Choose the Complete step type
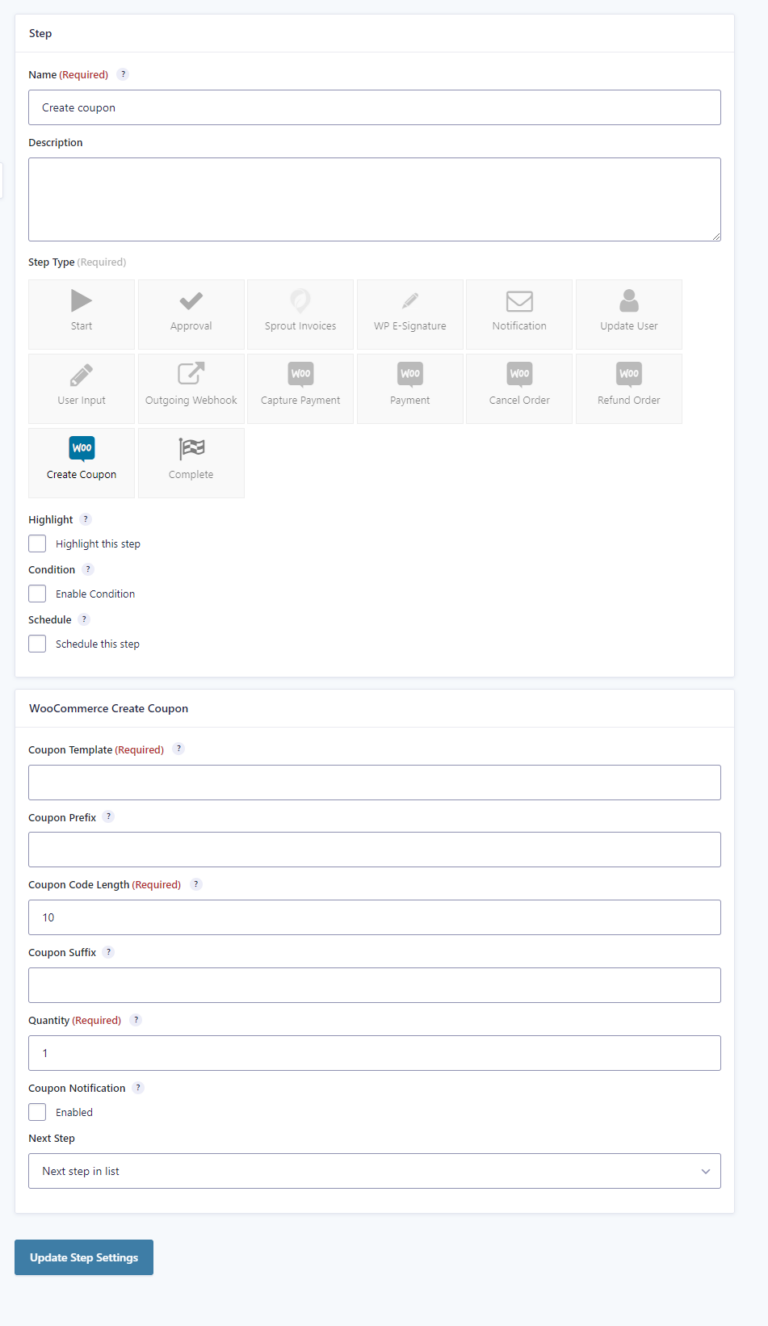 coord(191,463)
